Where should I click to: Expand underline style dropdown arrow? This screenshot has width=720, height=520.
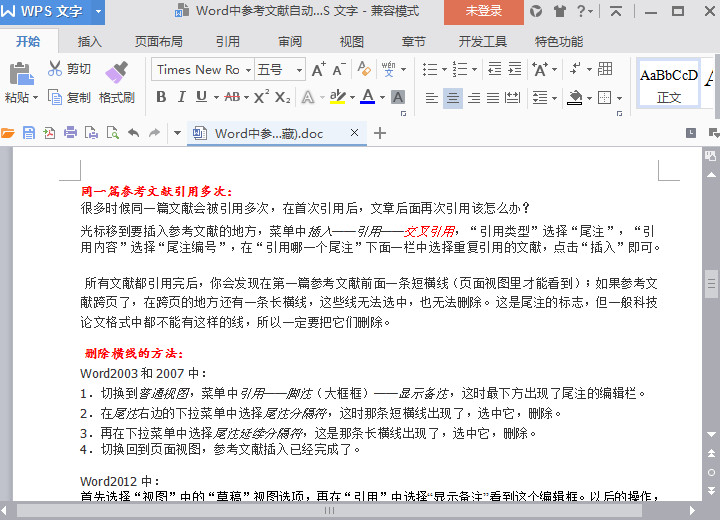pyautogui.click(x=216, y=97)
